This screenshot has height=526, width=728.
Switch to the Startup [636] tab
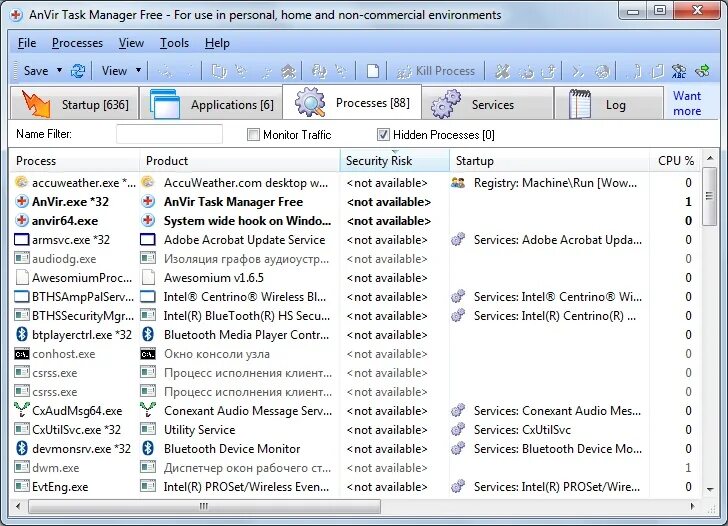click(75, 104)
